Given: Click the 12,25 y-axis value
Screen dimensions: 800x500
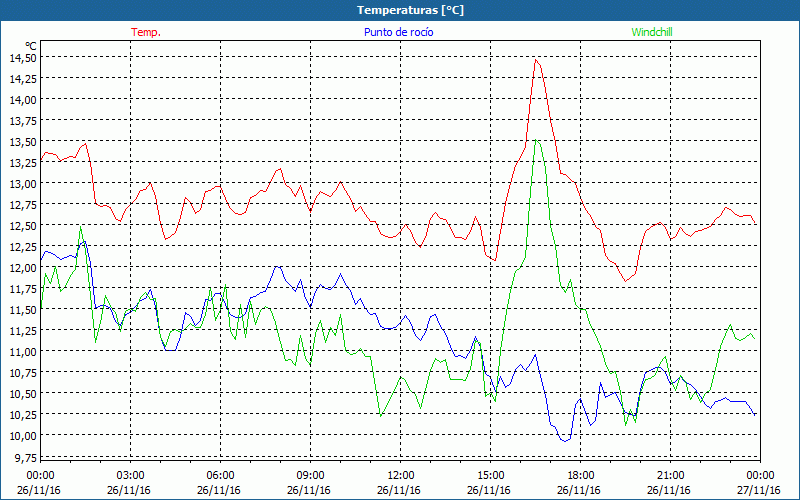Looking at the screenshot, I should (23, 246).
